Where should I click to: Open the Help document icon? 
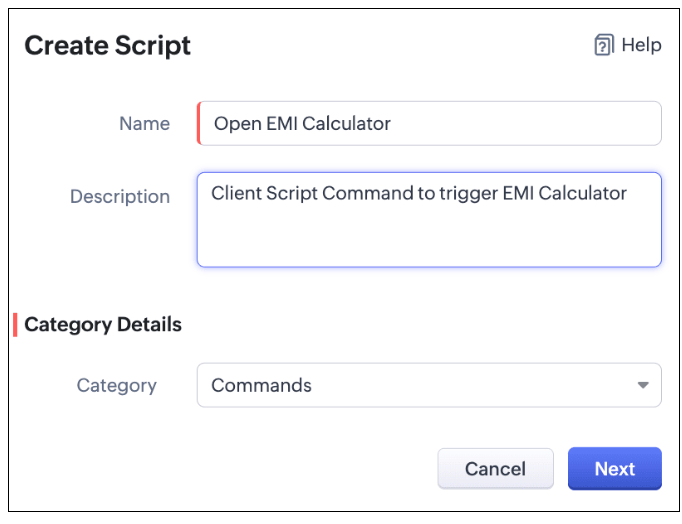click(604, 45)
